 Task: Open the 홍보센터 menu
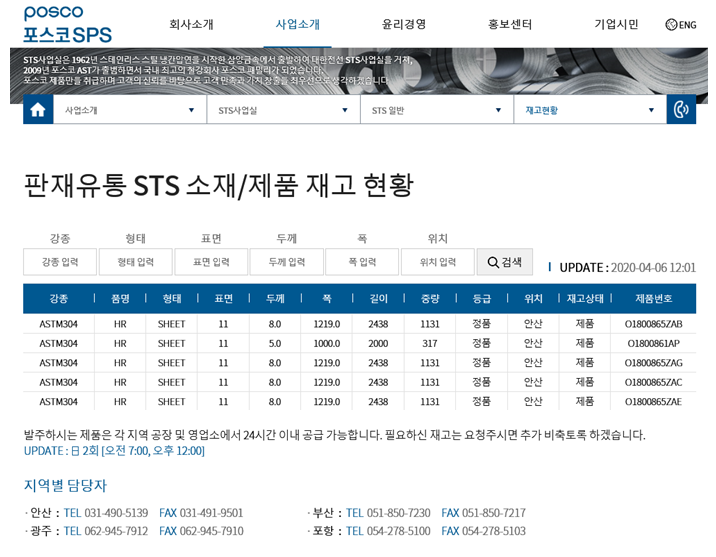pos(510,24)
